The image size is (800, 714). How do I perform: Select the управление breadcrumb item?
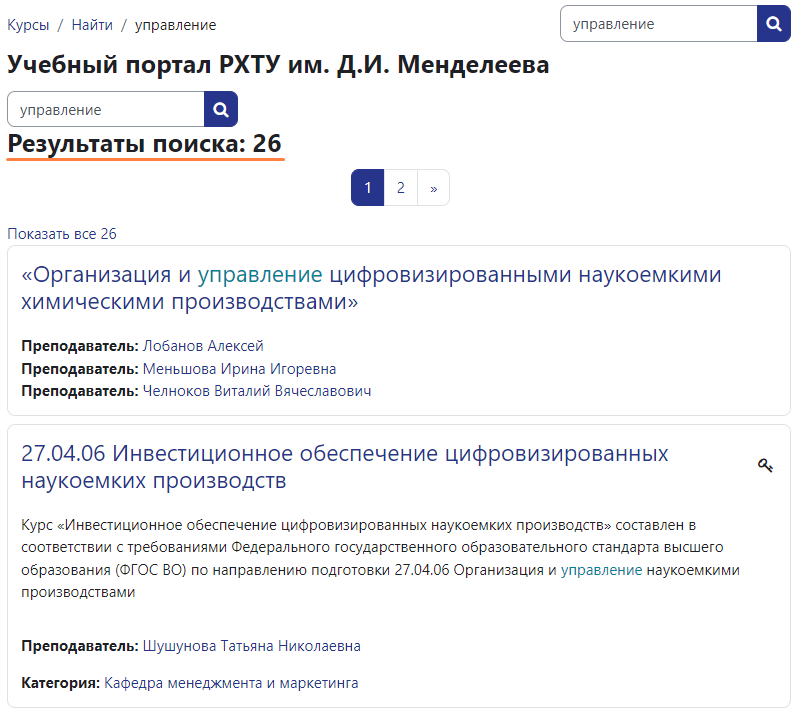(175, 25)
